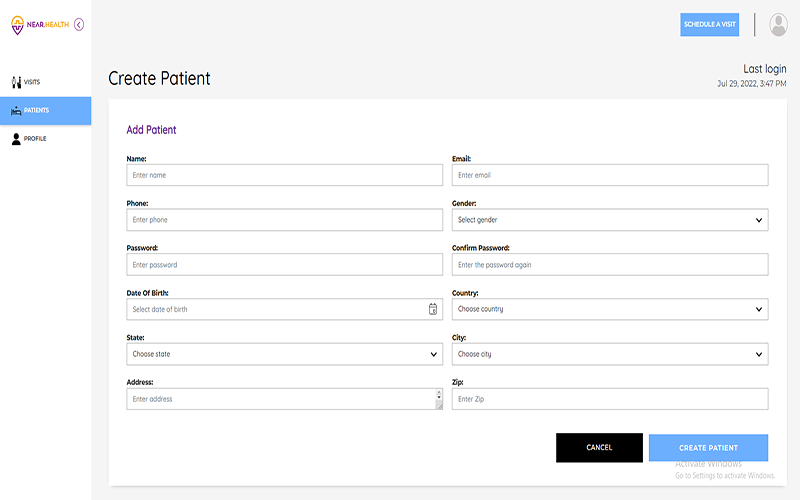Open the City dropdown
Image resolution: width=800 pixels, height=500 pixels.
(759, 354)
